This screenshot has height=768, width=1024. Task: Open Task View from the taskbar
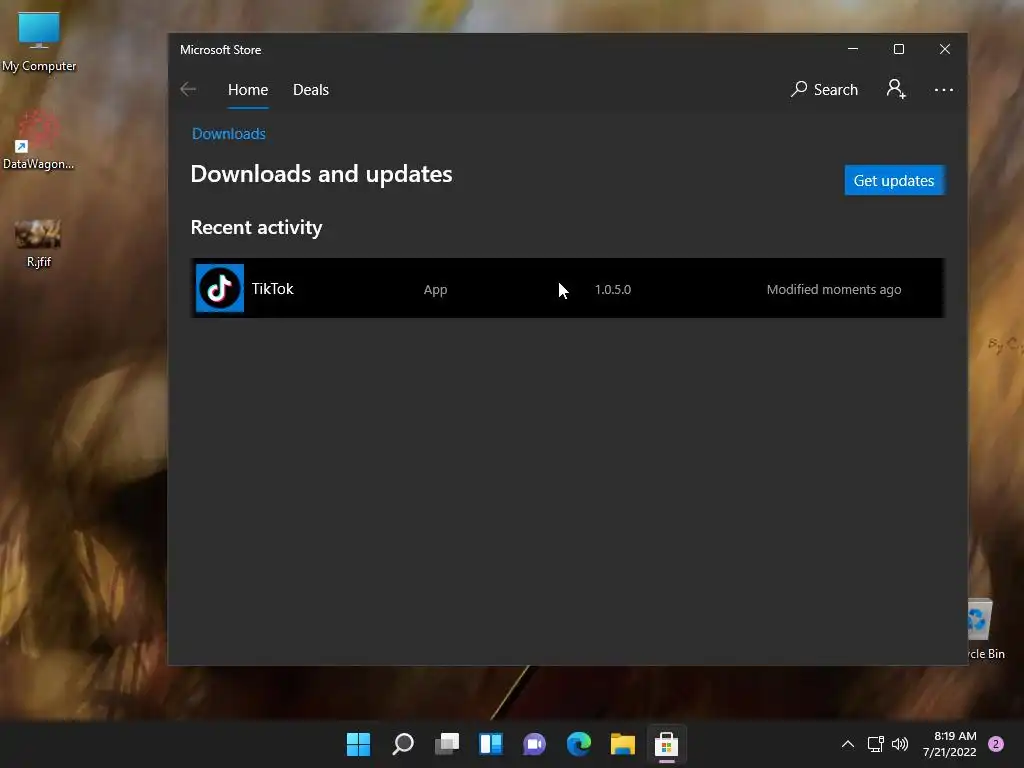pos(447,744)
